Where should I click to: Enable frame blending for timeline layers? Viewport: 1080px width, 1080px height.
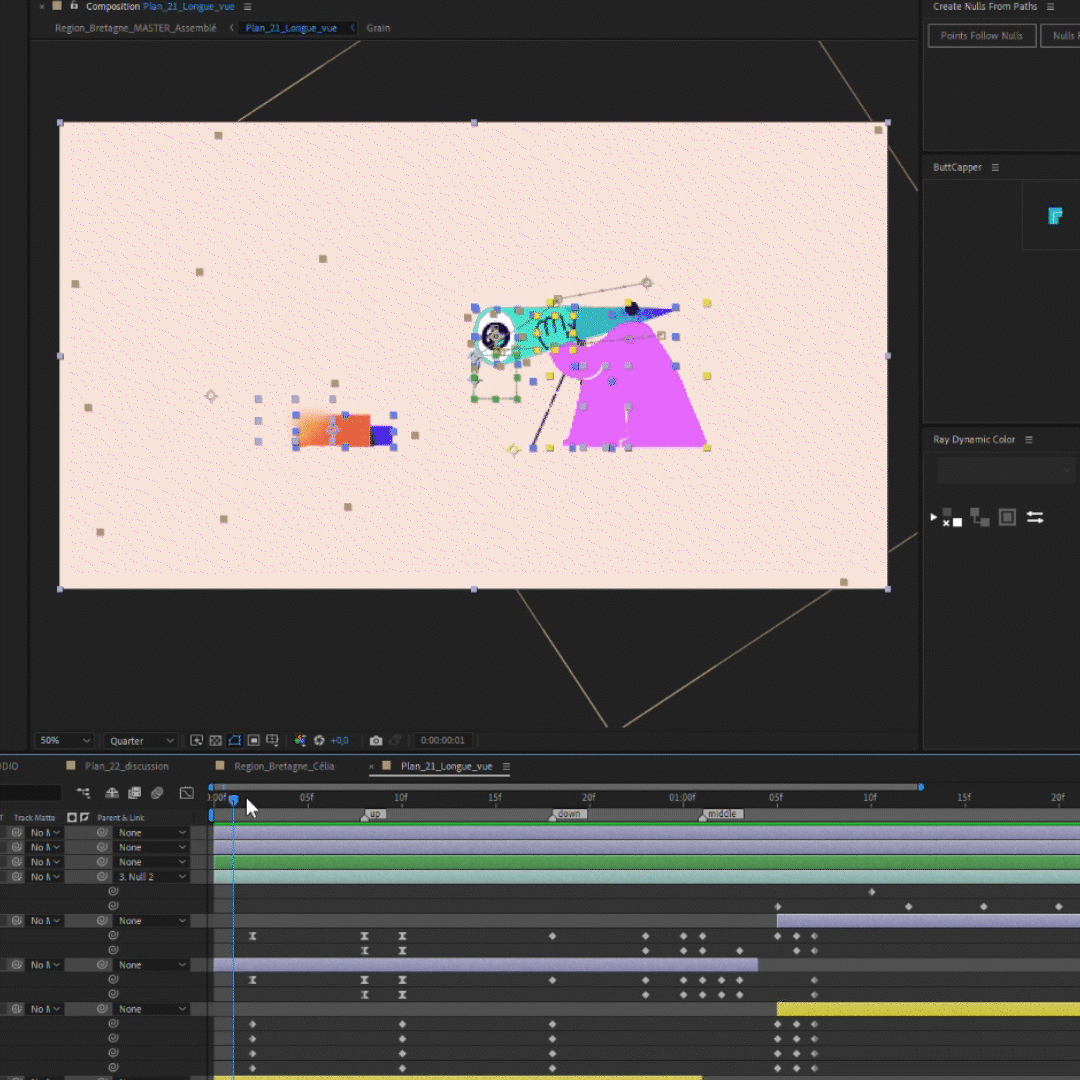(134, 793)
